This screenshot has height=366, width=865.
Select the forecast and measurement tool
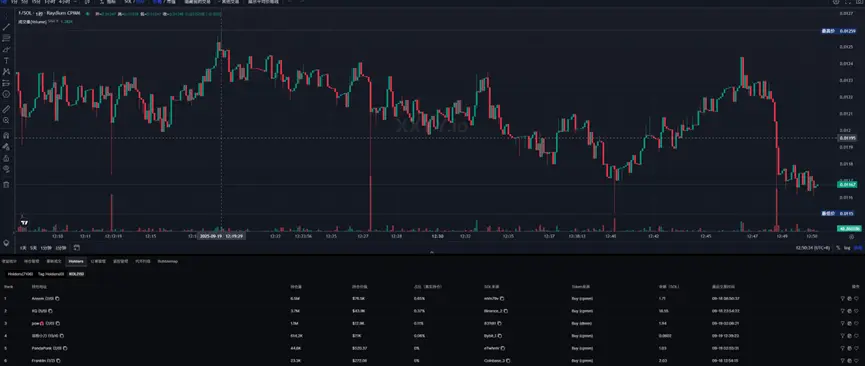tap(6, 83)
